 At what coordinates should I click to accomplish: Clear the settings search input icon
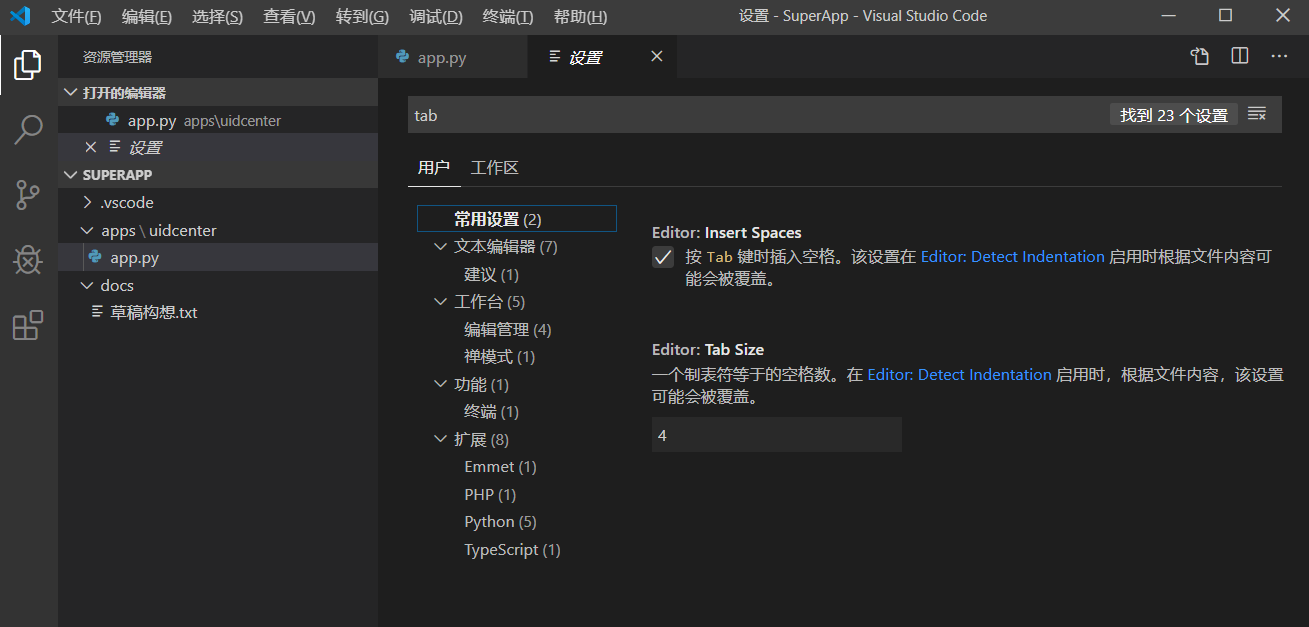1258,115
